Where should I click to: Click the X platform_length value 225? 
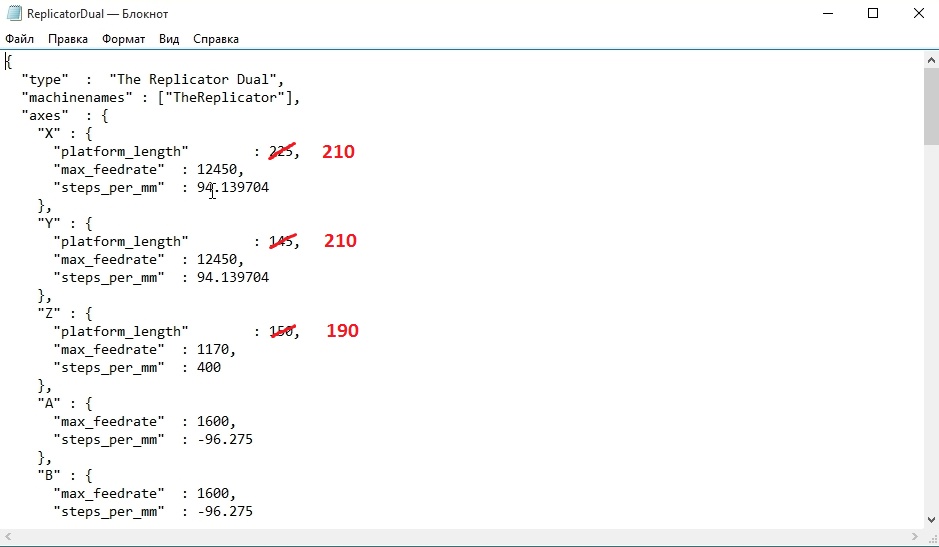[x=281, y=152]
